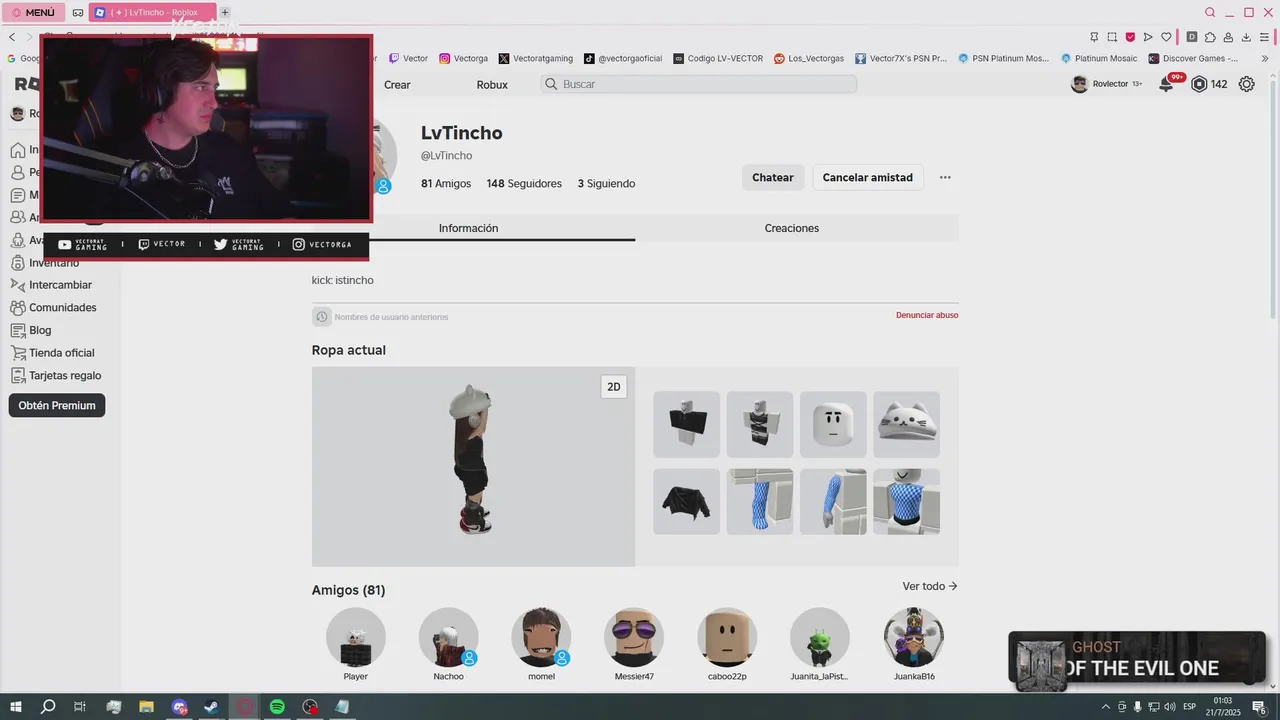Open the three-dots menu on LvTincho profile
1280x720 pixels.
[945, 177]
